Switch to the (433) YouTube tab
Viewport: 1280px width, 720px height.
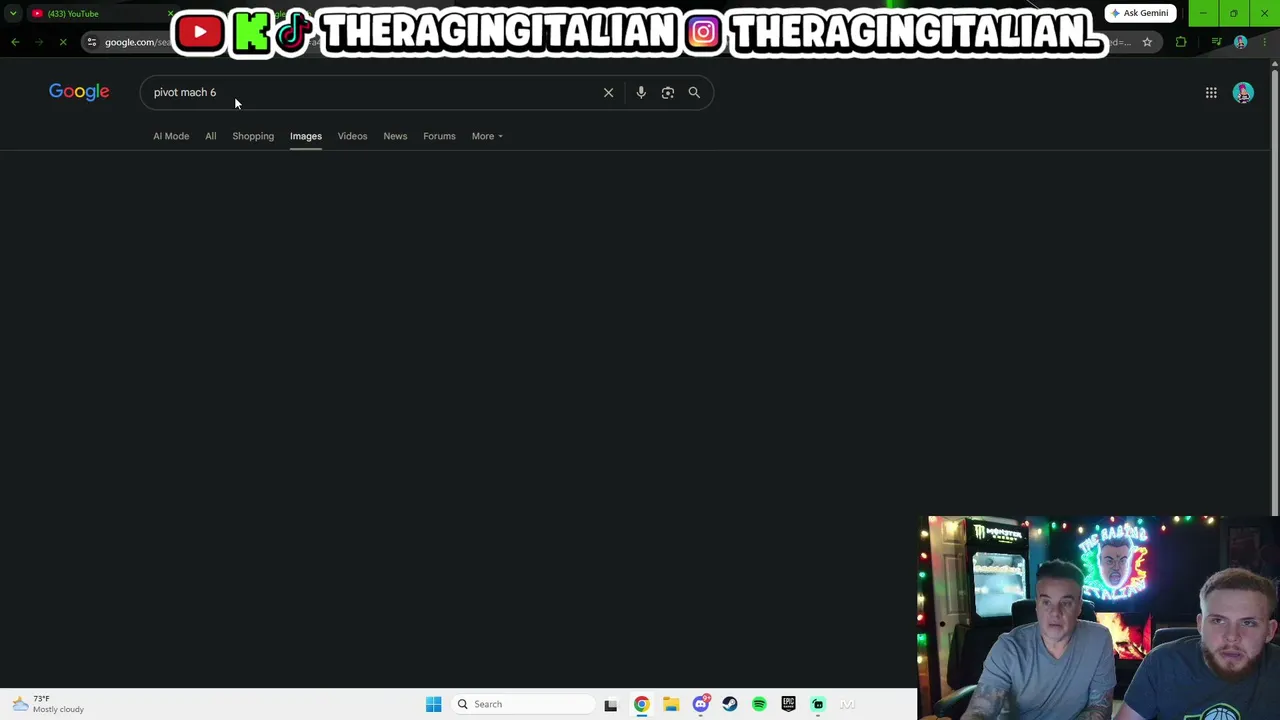point(100,13)
